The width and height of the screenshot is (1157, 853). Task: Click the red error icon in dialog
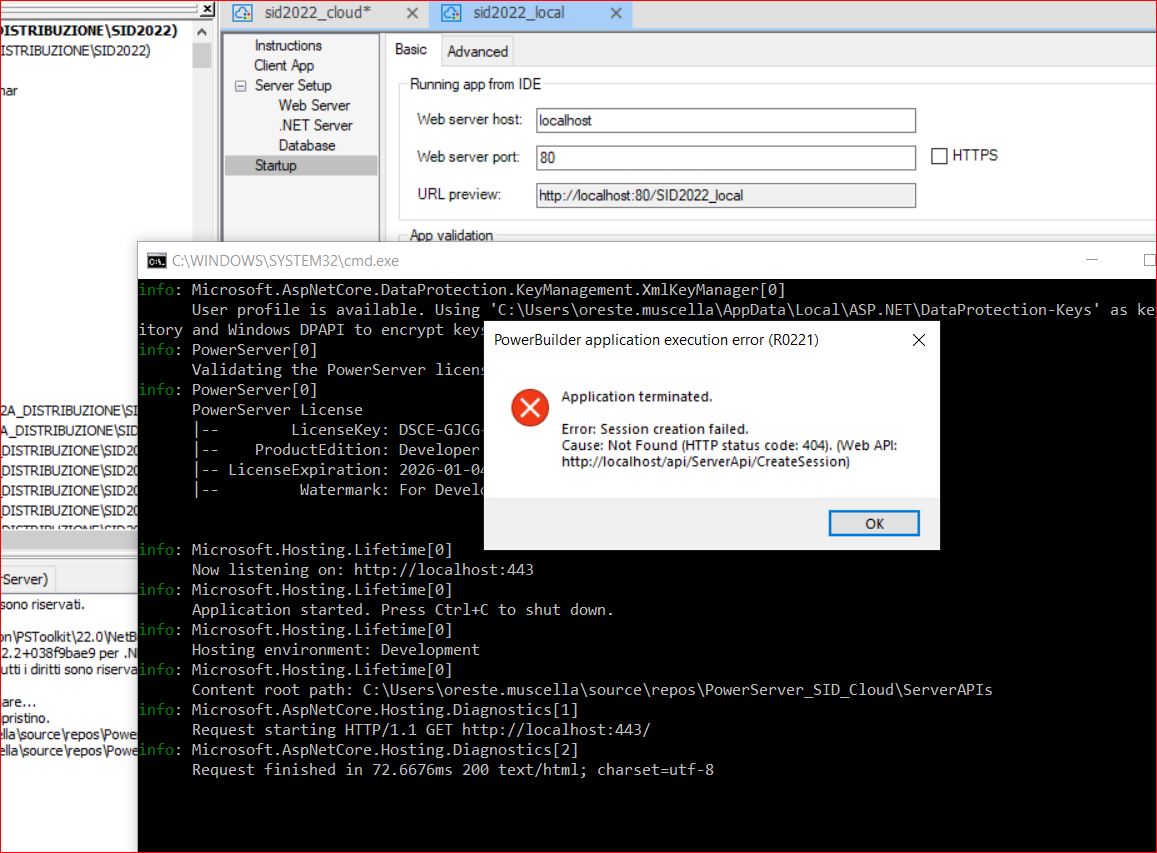[x=529, y=408]
